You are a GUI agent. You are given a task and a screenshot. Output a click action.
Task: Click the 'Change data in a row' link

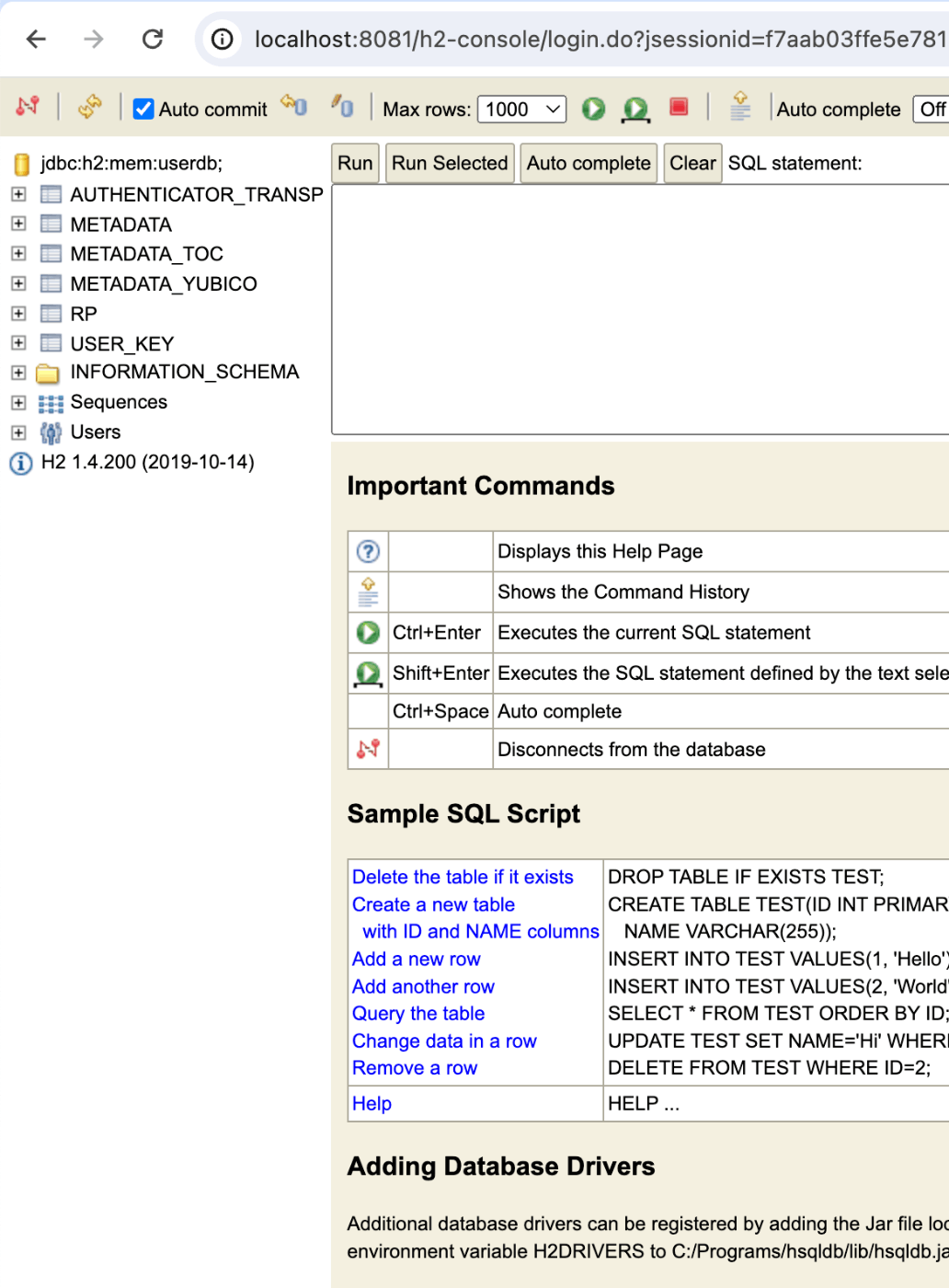point(444,1041)
